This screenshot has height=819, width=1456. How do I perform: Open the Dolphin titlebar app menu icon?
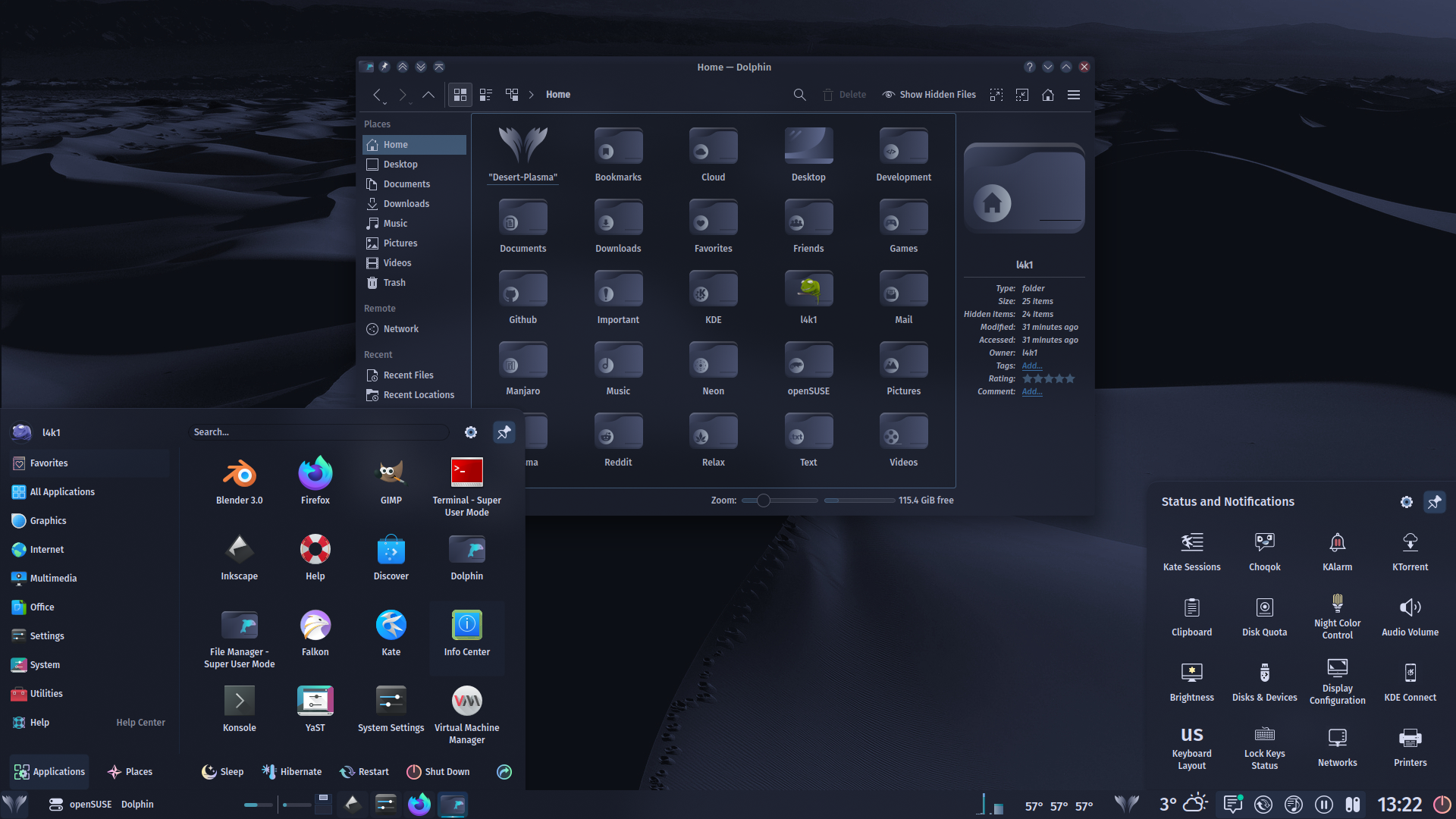366,67
